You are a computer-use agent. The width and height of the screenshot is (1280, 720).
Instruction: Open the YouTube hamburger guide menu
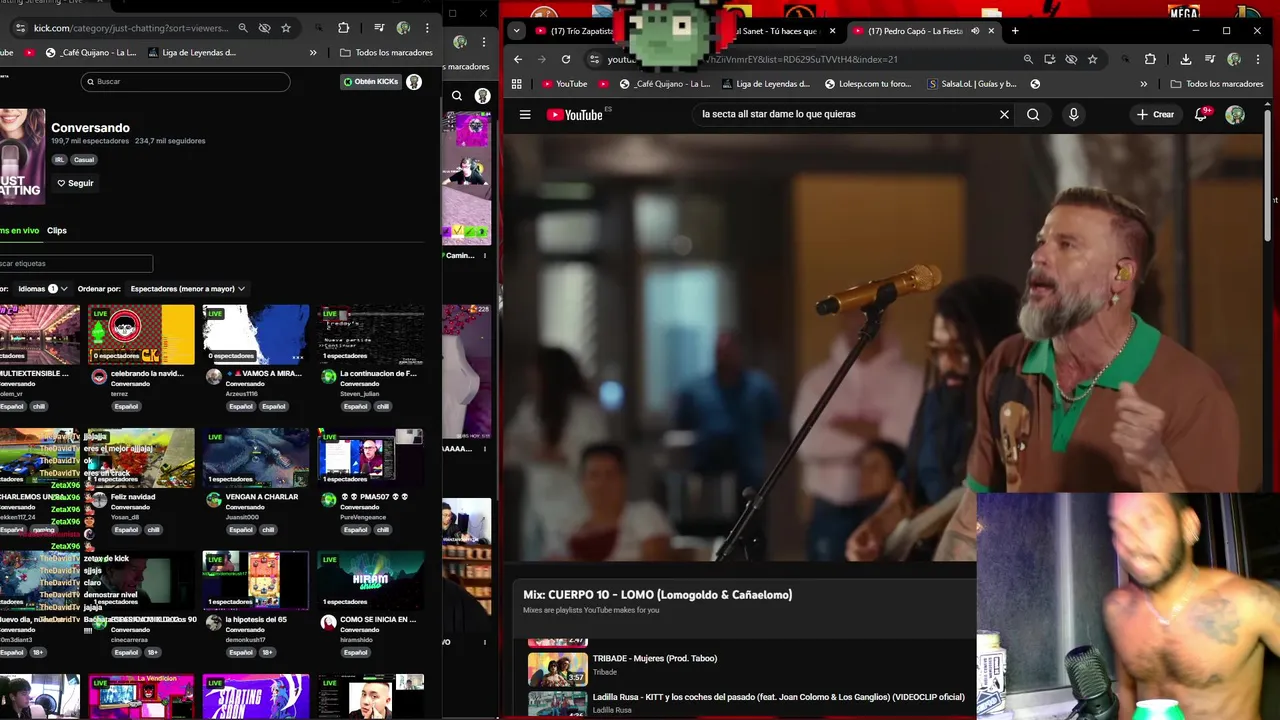click(525, 114)
